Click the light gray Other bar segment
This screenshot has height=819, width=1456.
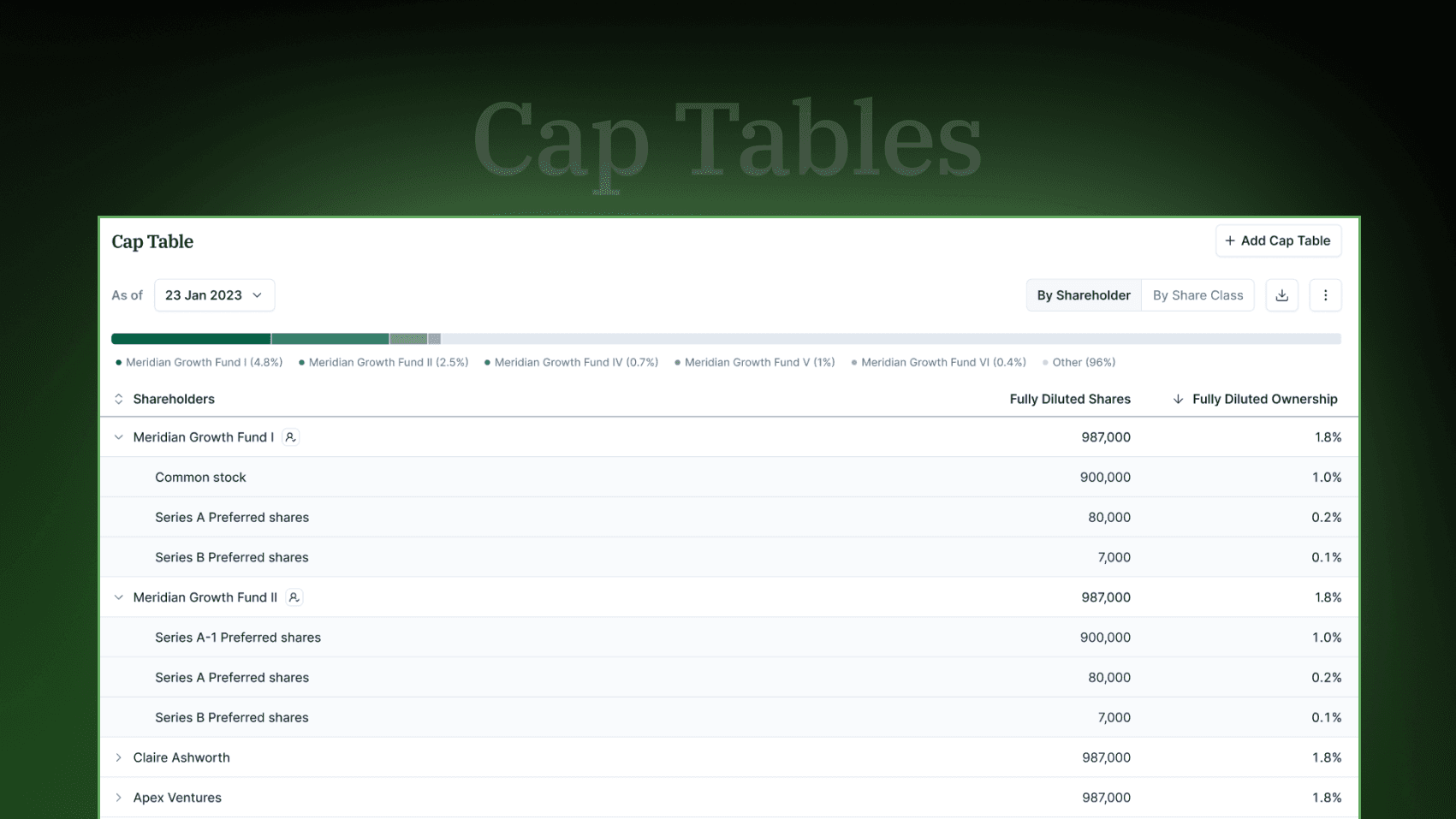(890, 339)
